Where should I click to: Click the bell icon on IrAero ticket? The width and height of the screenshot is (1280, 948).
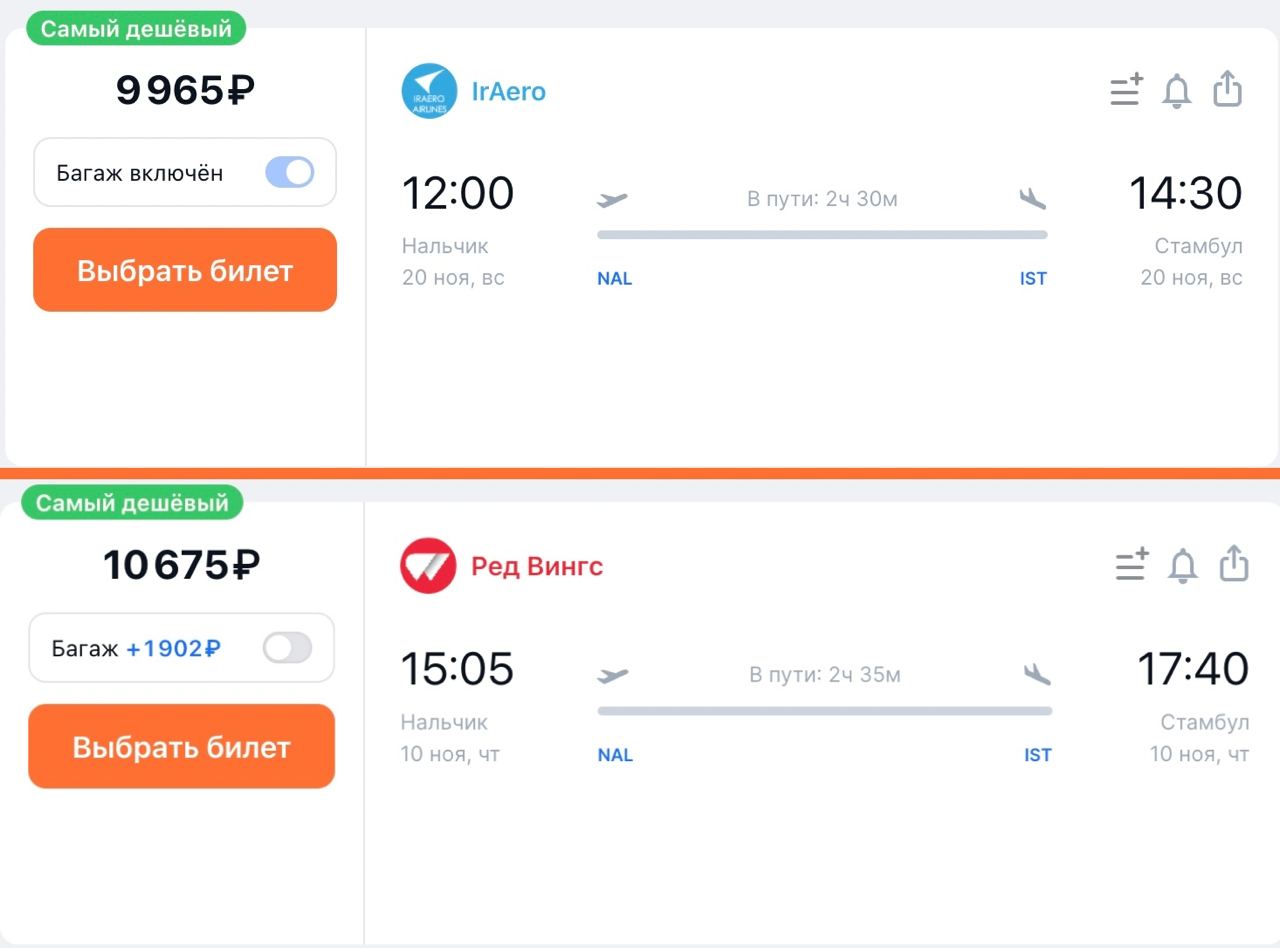point(1177,91)
